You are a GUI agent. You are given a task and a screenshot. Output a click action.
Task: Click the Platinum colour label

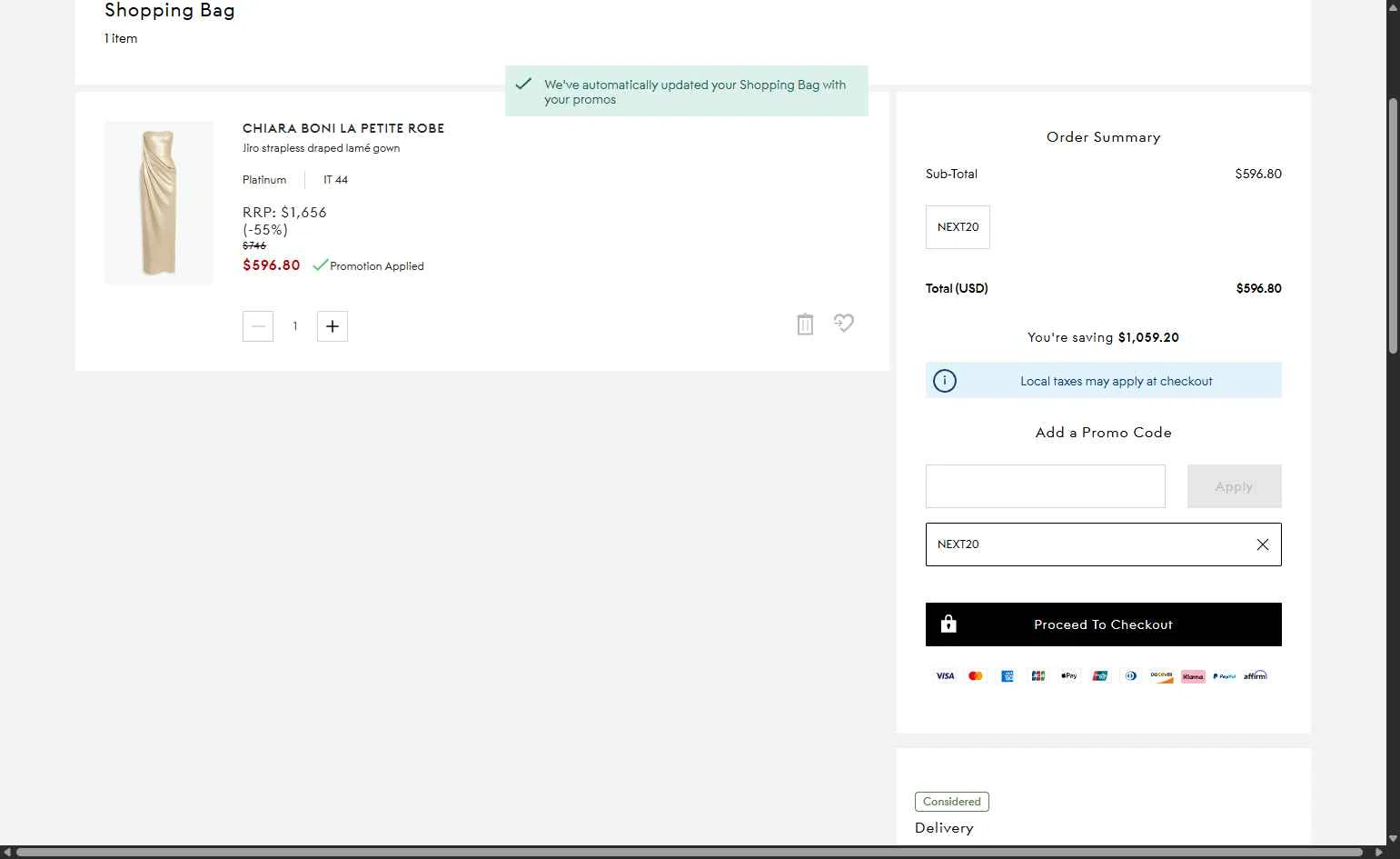[264, 180]
